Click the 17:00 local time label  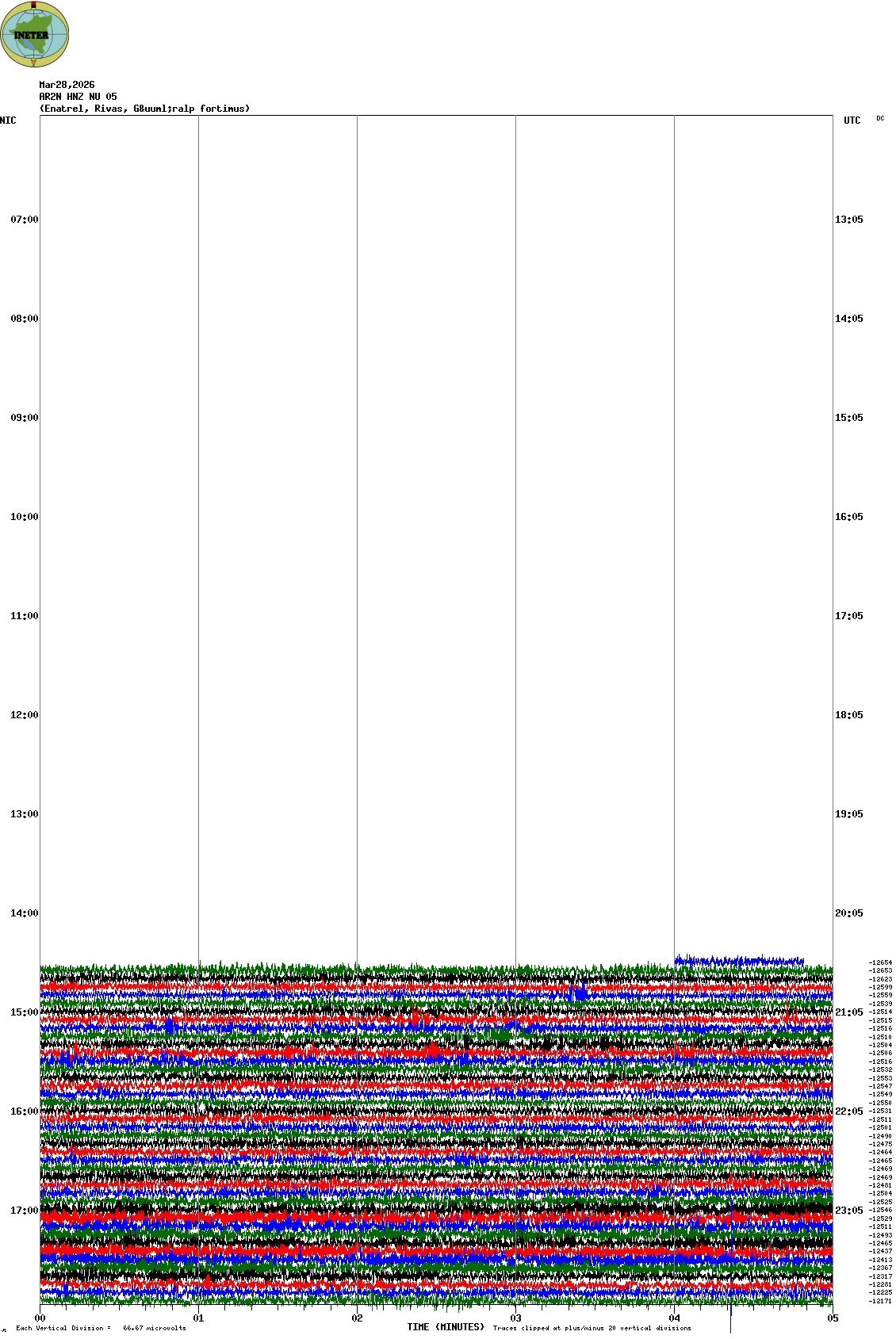[x=24, y=1211]
